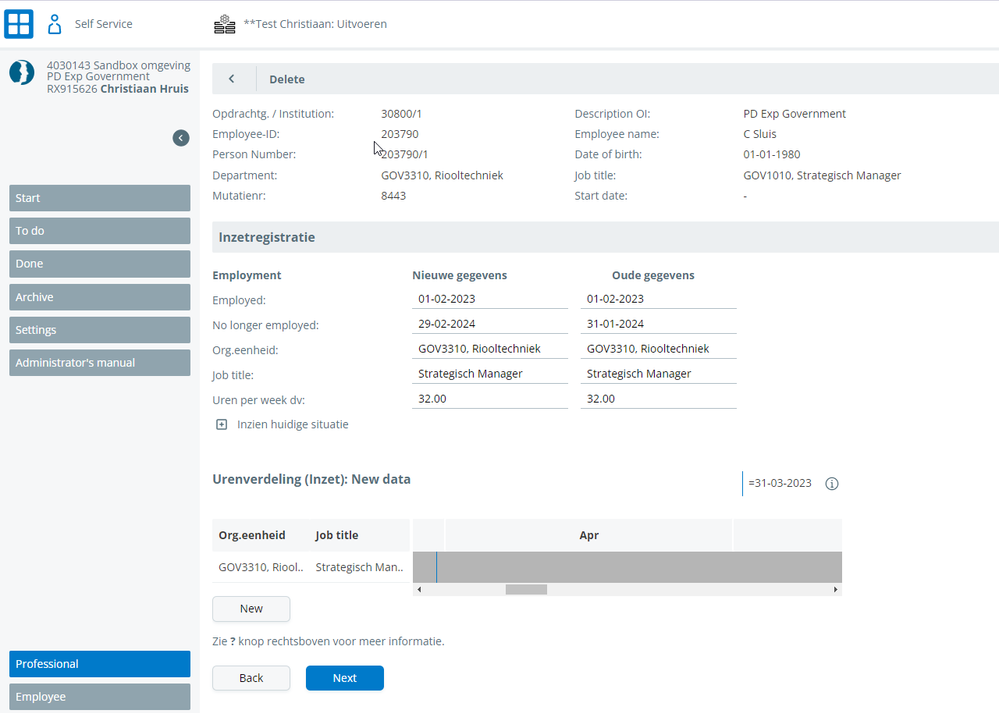Image resolution: width=999 pixels, height=713 pixels.
Task: Click the workflow icon beside Test Christiaan
Action: [x=224, y=24]
